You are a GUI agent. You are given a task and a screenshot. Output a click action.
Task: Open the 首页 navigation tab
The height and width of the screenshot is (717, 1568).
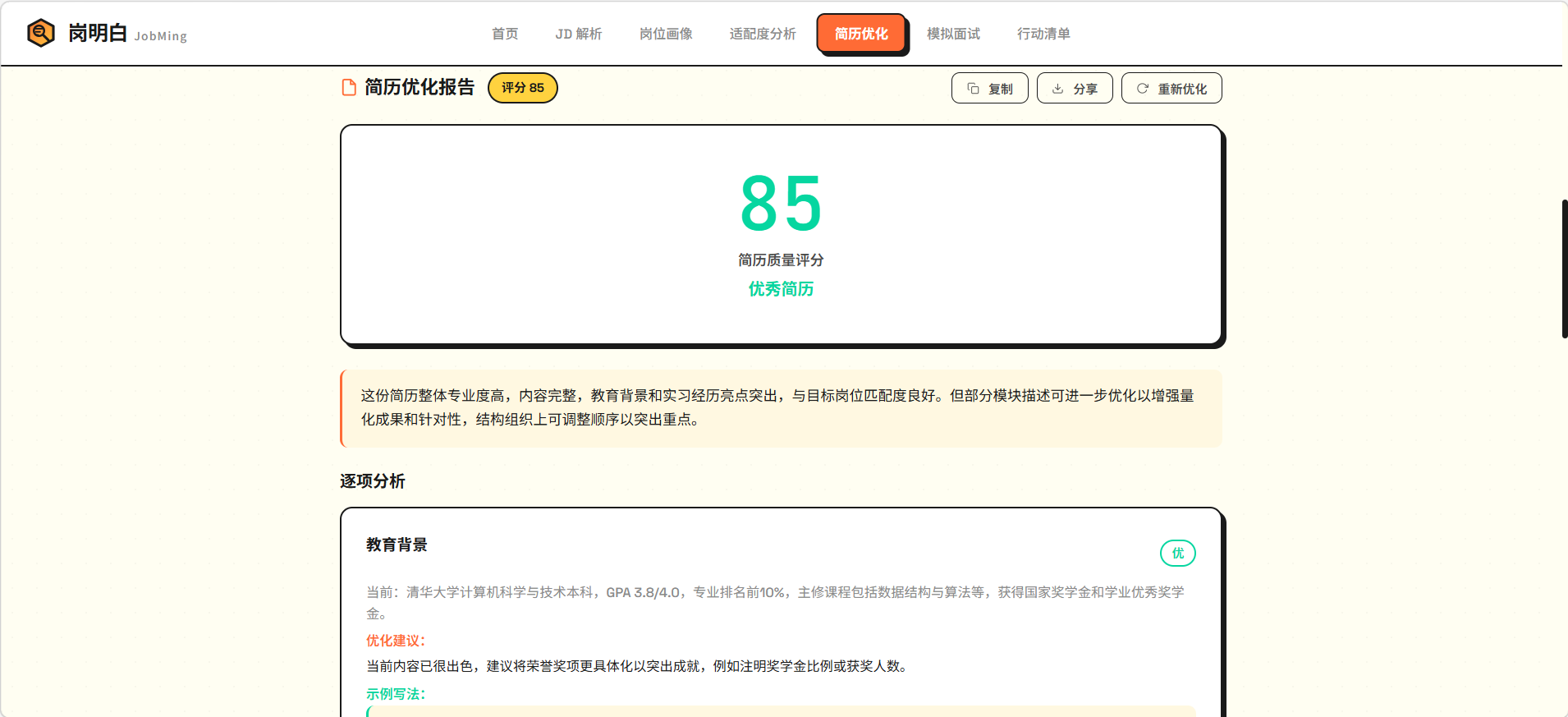[x=505, y=34]
